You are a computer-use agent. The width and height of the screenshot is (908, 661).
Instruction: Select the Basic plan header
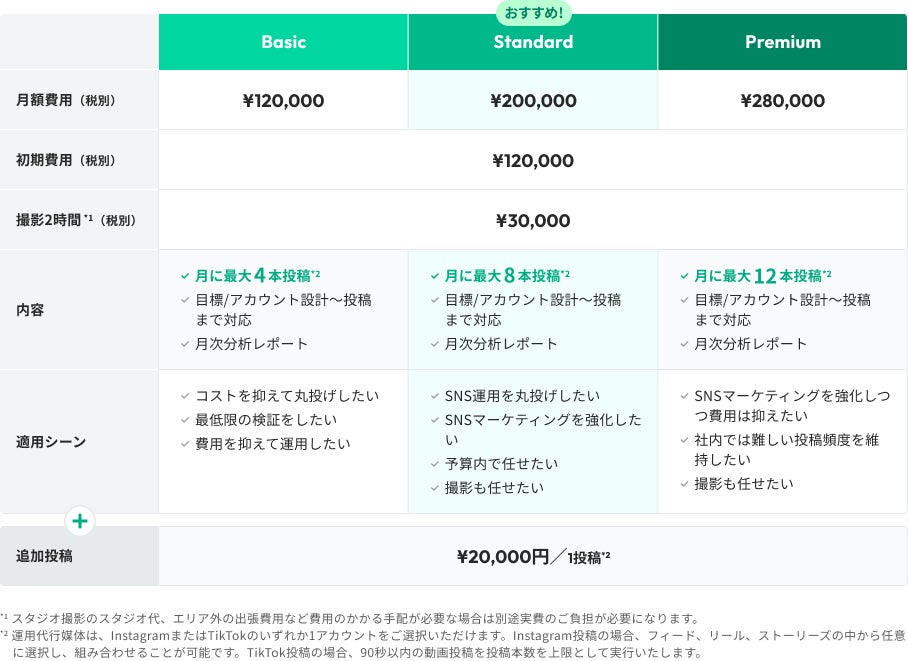tap(283, 42)
